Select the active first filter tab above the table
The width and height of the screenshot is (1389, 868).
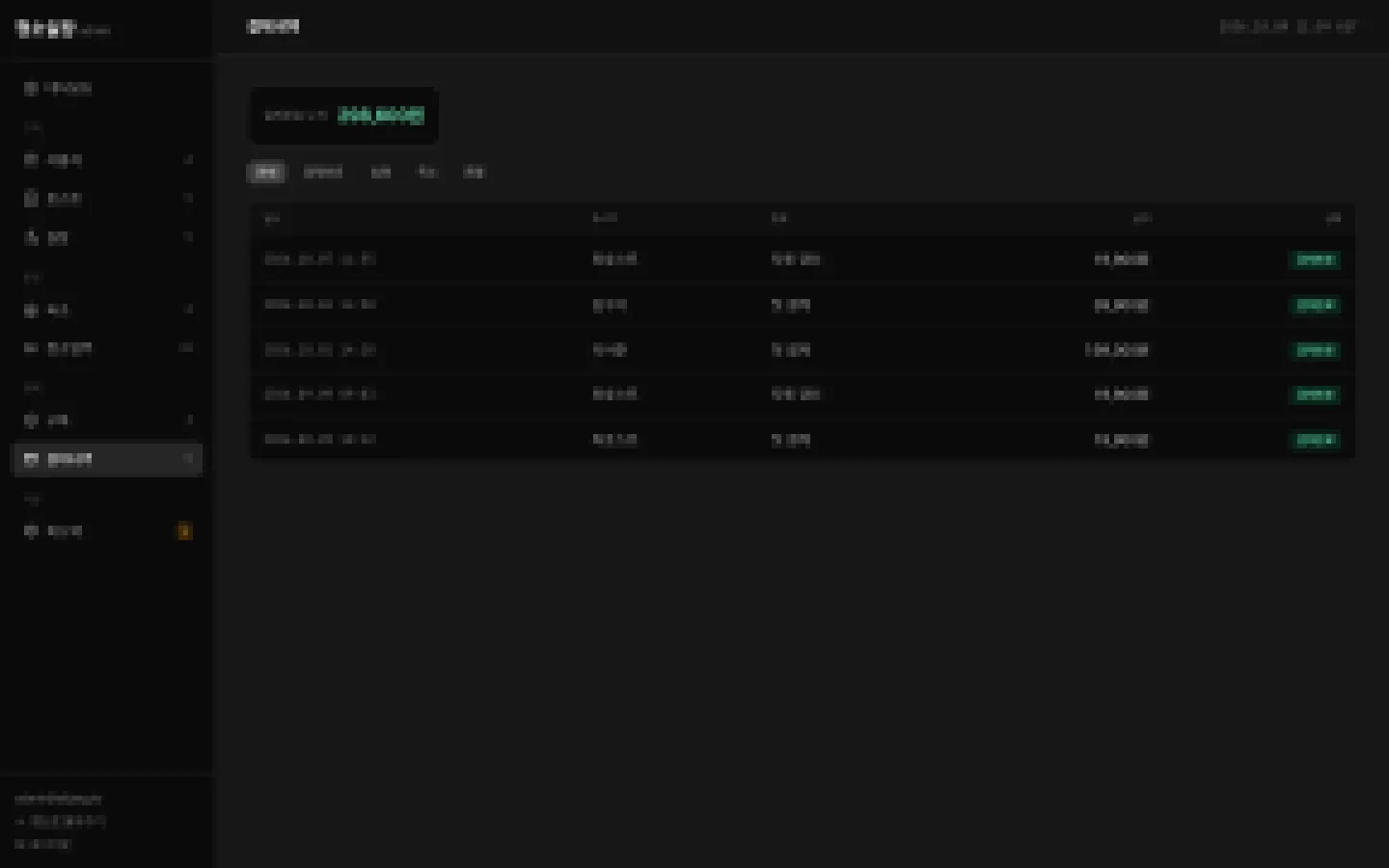[266, 172]
